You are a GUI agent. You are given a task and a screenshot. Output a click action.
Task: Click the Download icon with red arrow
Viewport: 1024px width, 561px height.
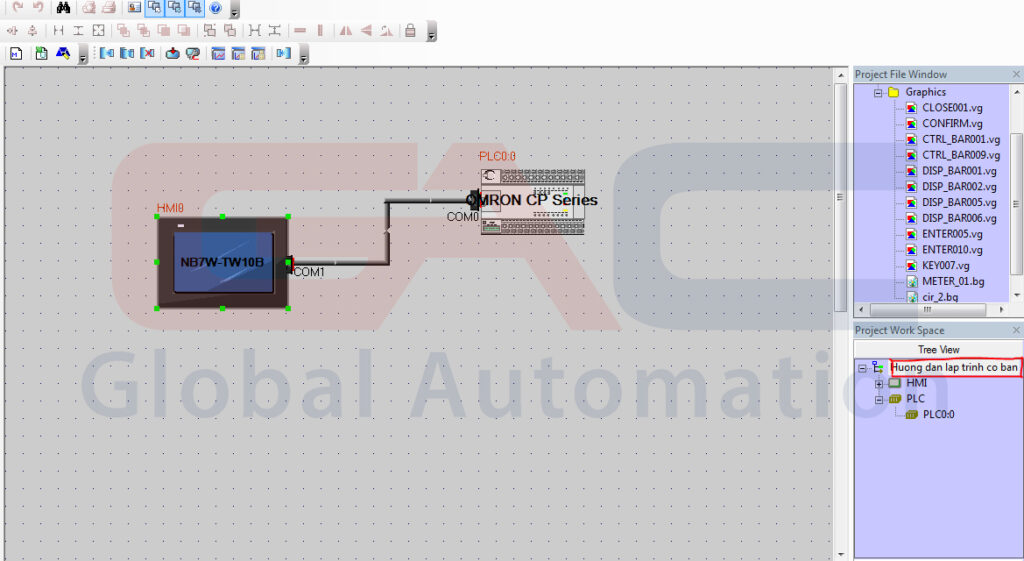coord(172,54)
